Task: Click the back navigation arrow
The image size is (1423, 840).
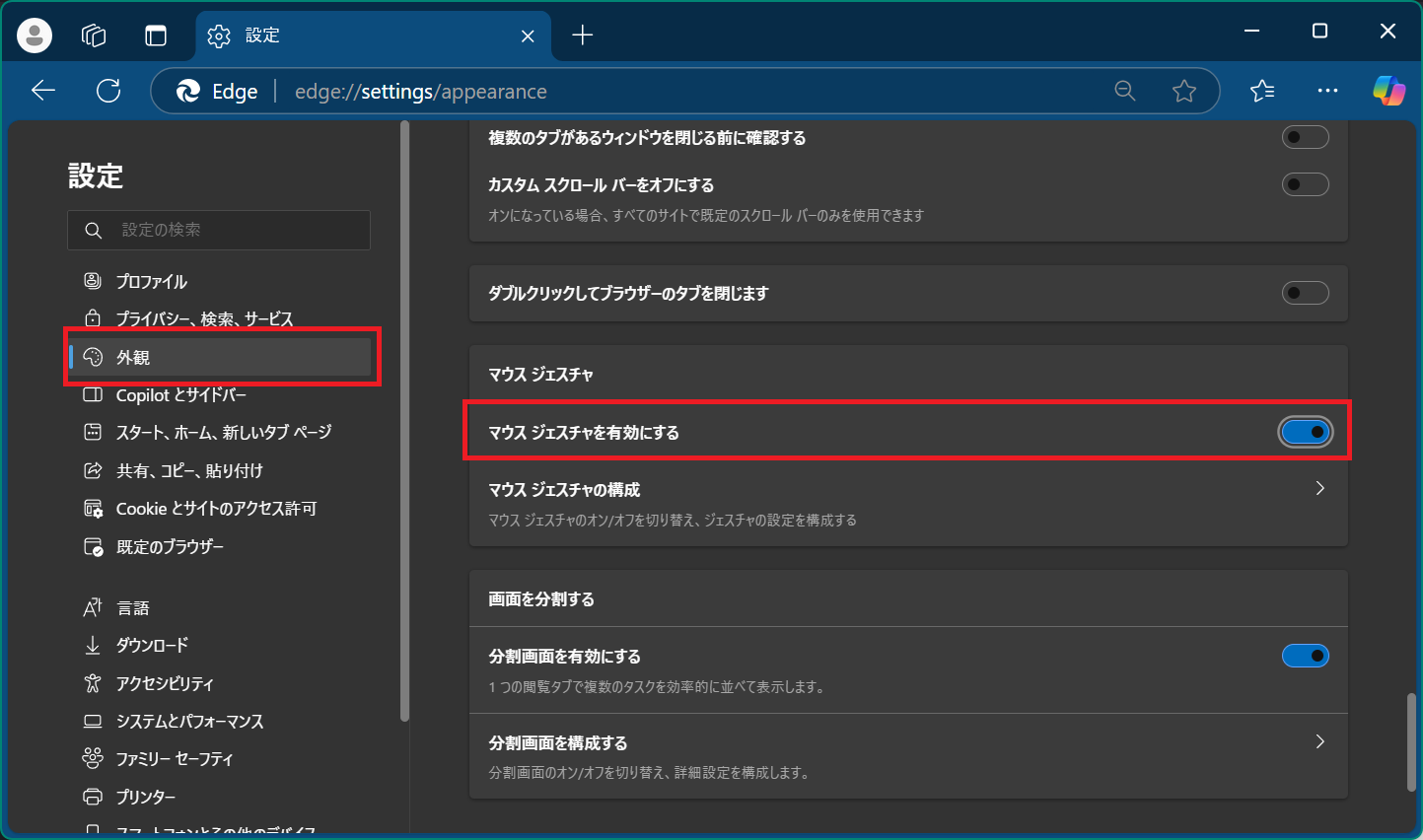Action: [x=42, y=90]
